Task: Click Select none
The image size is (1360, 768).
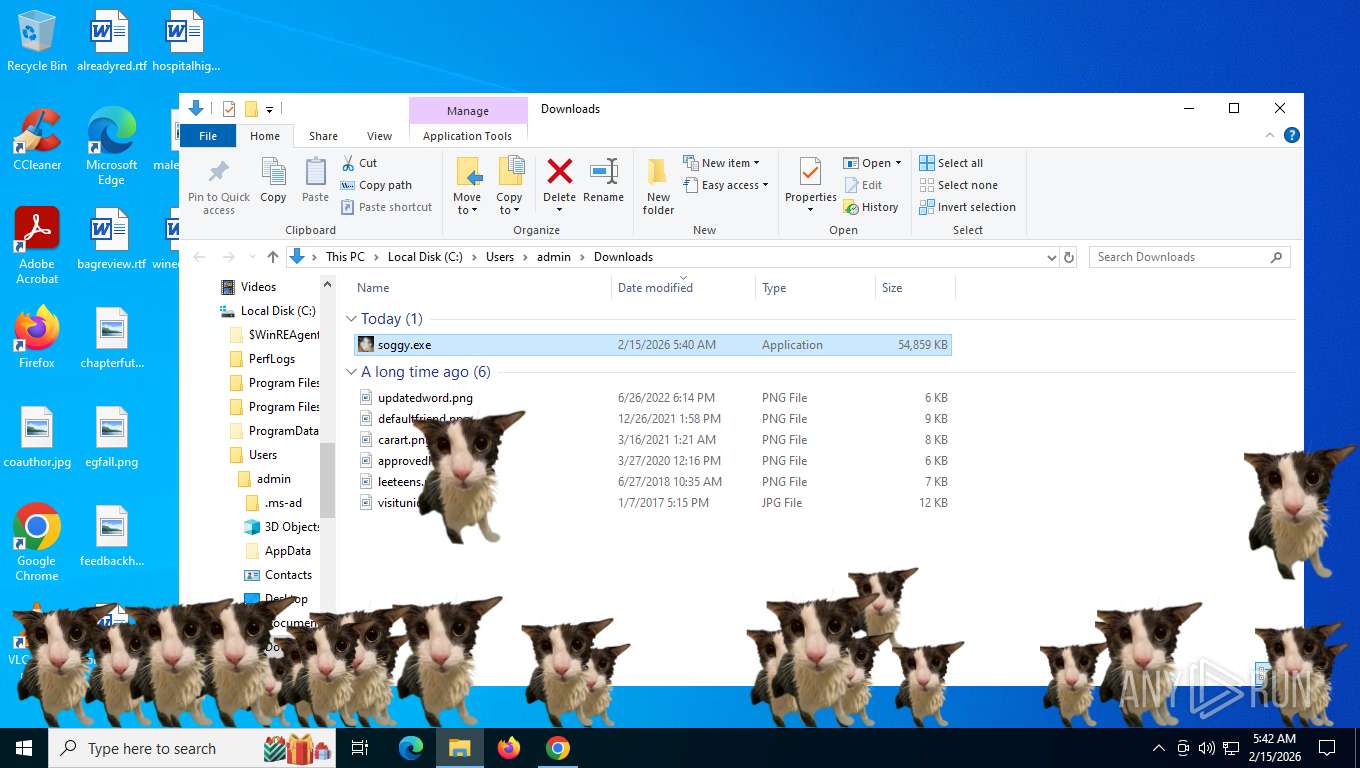Action: (958, 185)
